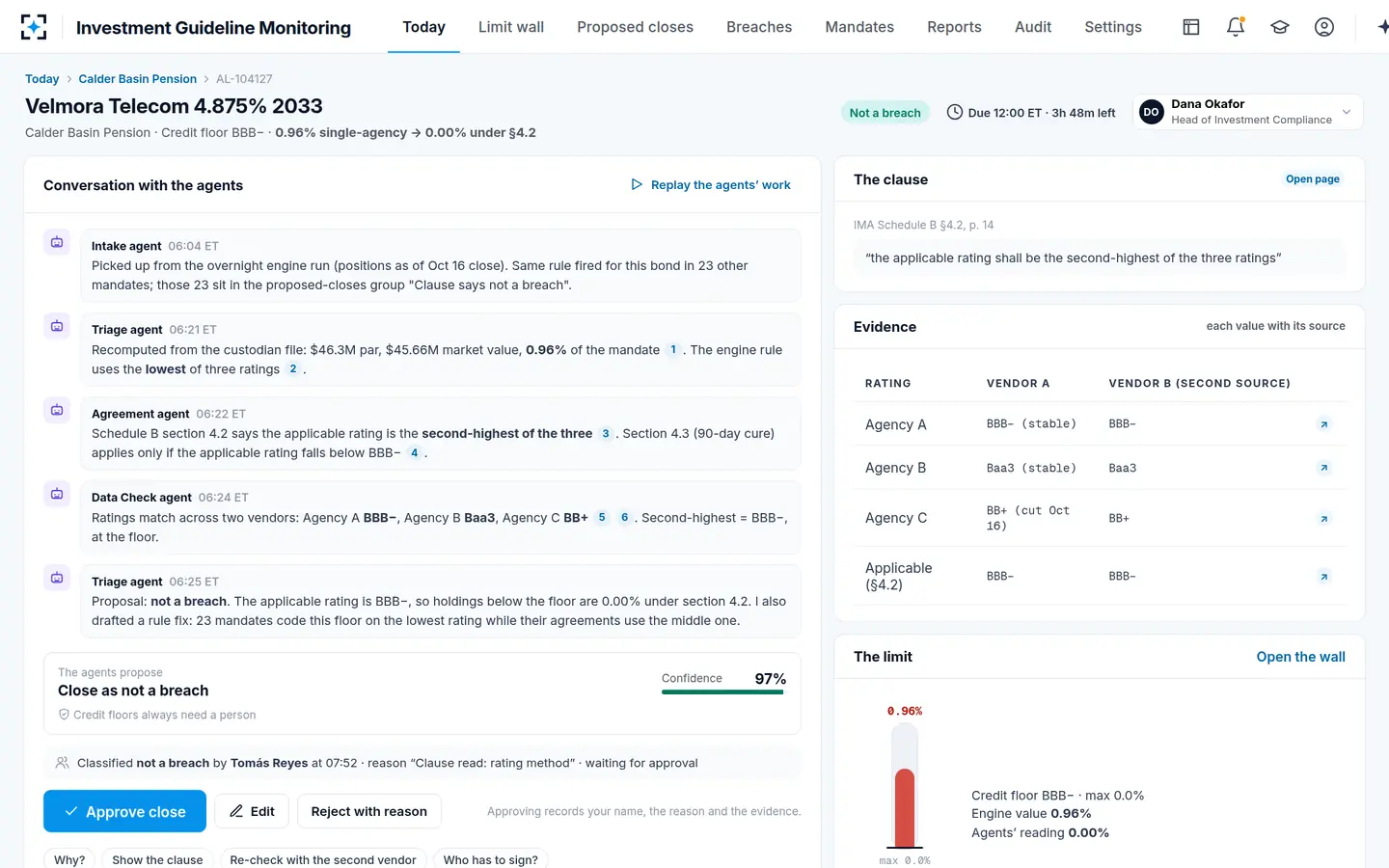Open the Reports tab
Image resolution: width=1389 pixels, height=868 pixels.
click(954, 27)
